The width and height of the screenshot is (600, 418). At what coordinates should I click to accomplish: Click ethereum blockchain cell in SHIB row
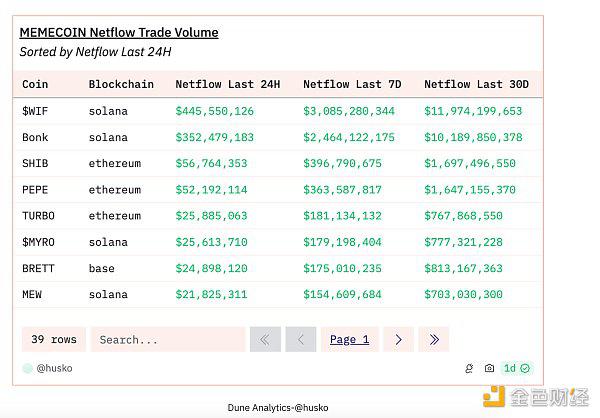coord(115,163)
